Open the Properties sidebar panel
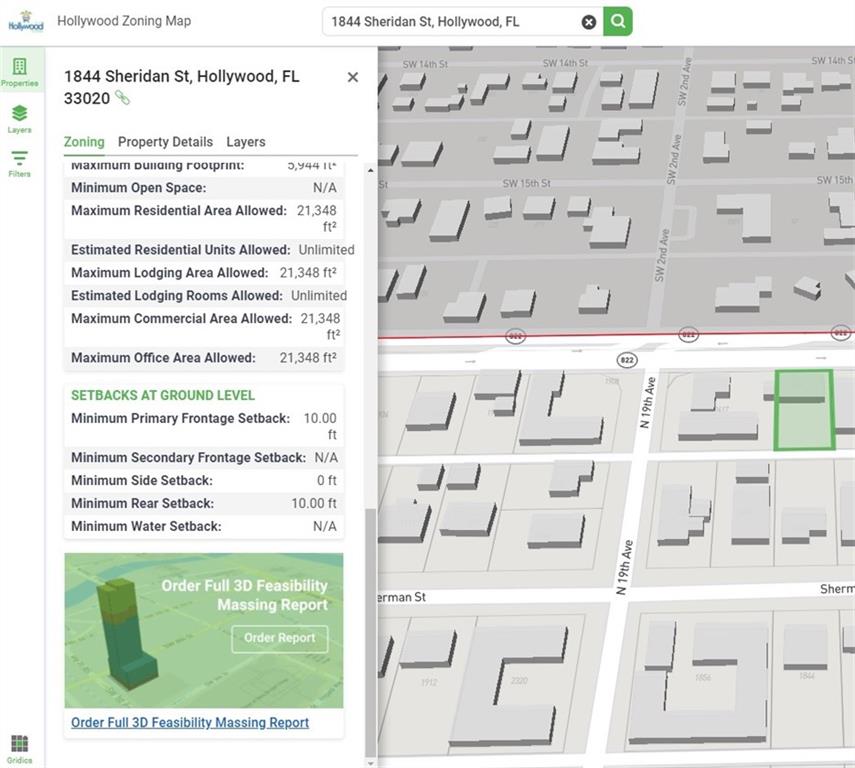The height and width of the screenshot is (768, 855). pos(19,72)
